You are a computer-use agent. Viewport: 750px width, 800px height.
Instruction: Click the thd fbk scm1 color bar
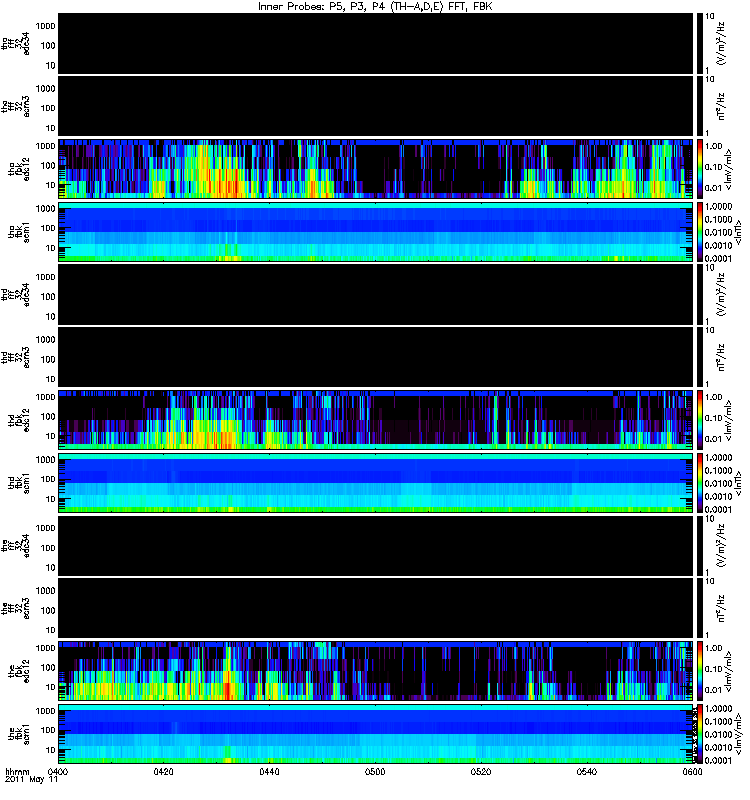coord(699,482)
